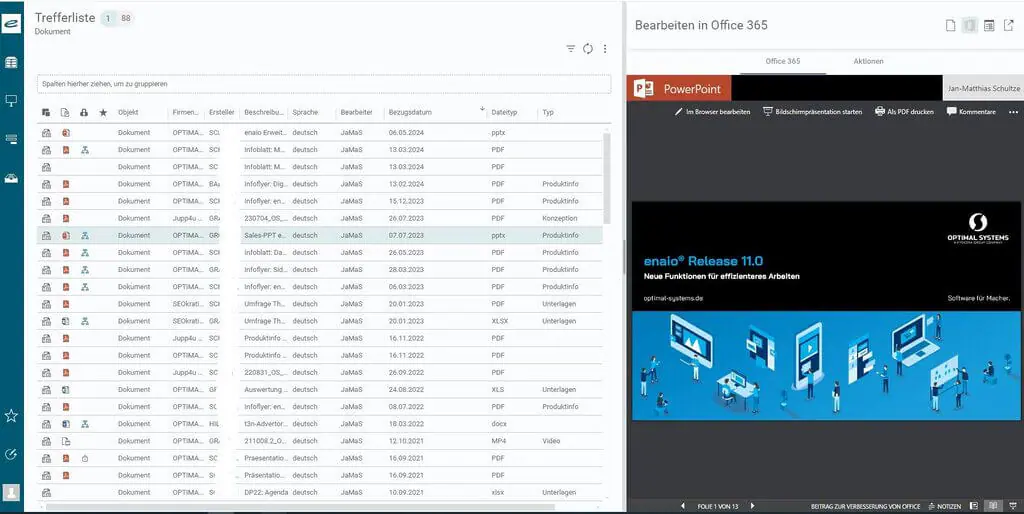Sort by the Bezugsdatum column header
This screenshot has height=514, width=1024.
[x=410, y=112]
